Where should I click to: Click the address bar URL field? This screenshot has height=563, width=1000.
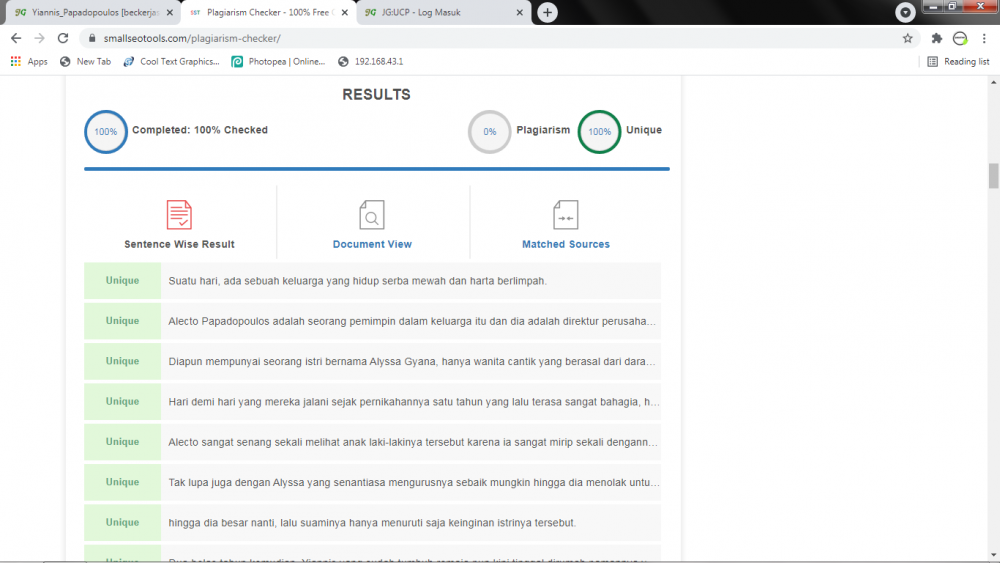(x=497, y=38)
